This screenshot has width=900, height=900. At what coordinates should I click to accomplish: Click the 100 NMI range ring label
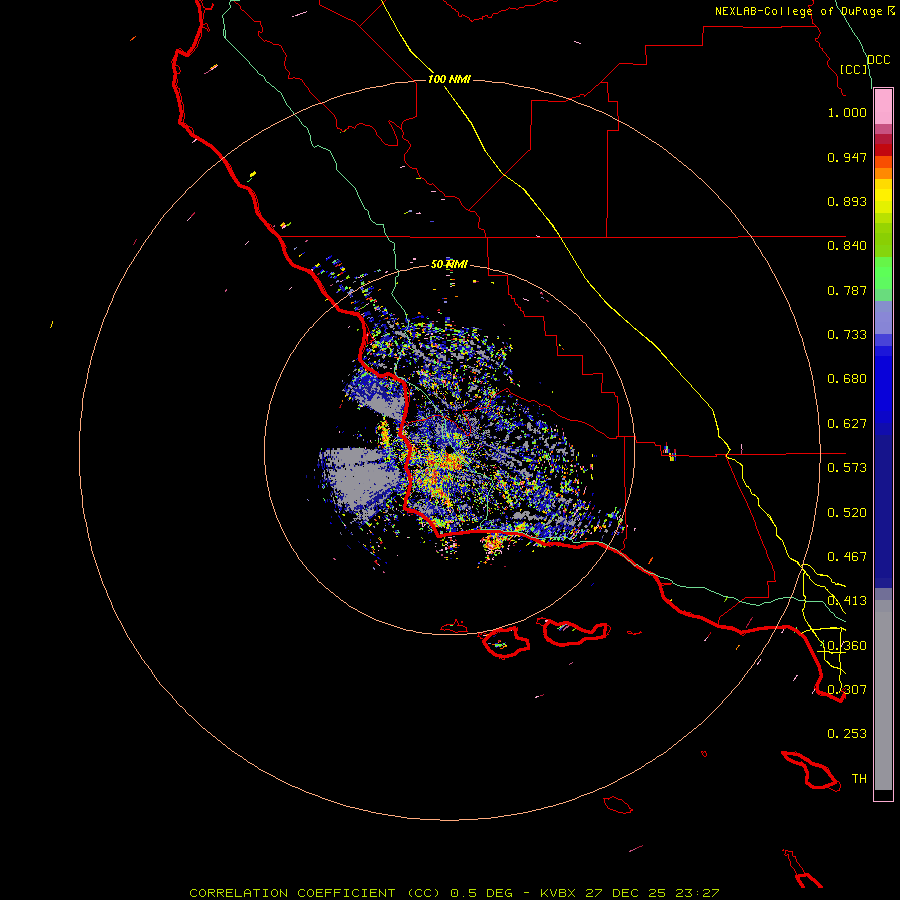(x=449, y=79)
